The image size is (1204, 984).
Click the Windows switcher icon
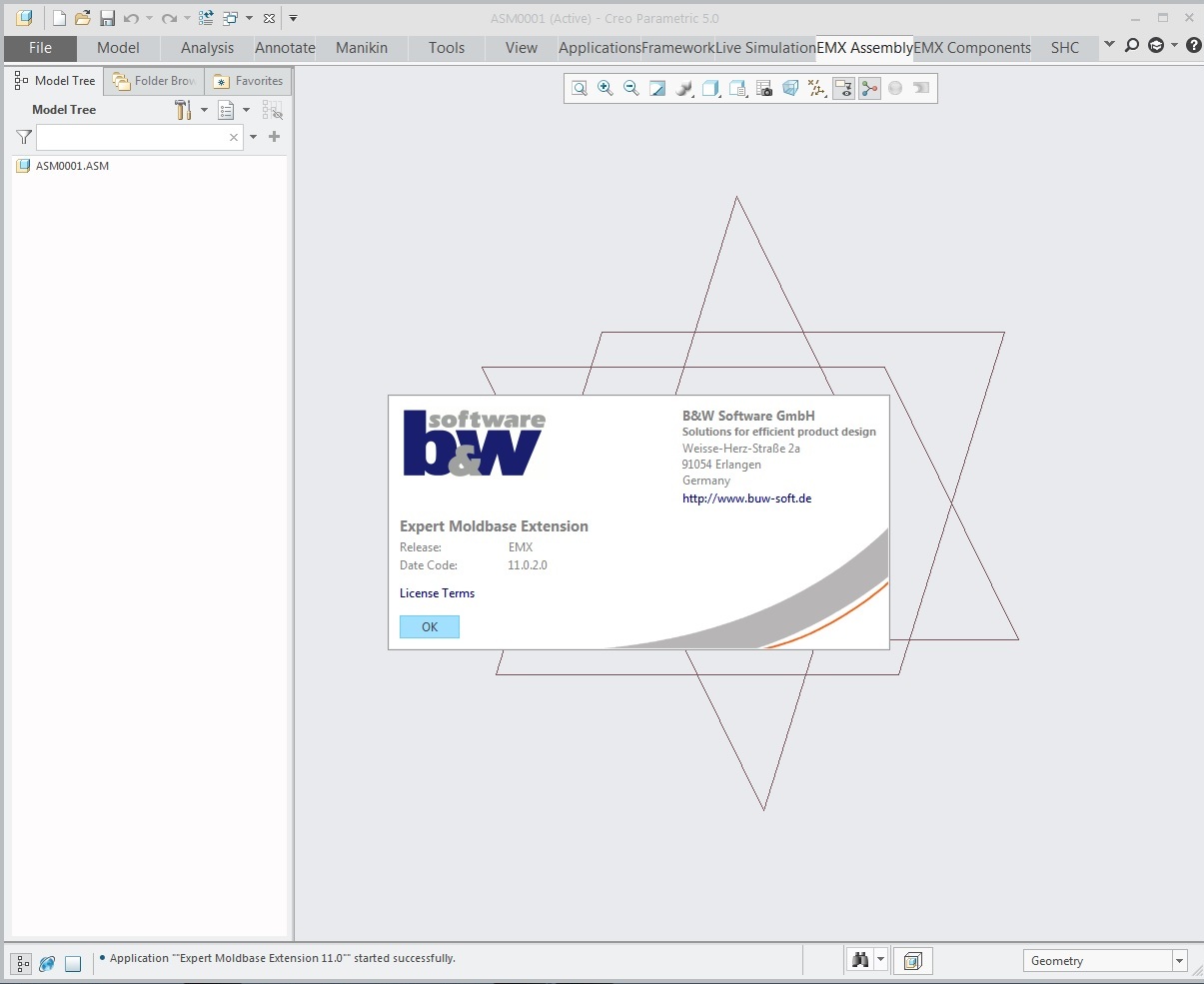point(231,18)
